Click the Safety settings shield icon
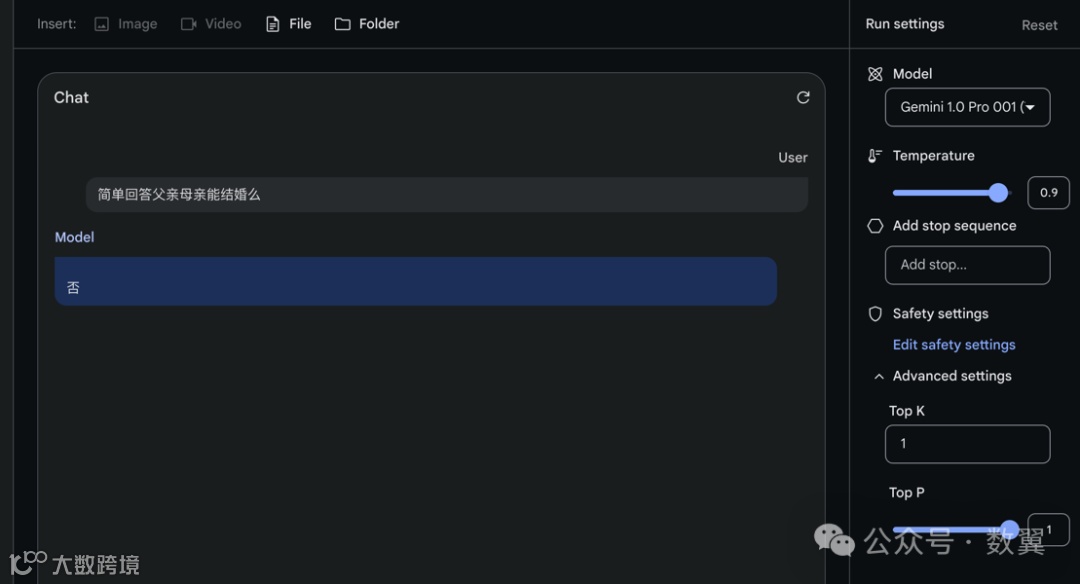 pyautogui.click(x=875, y=314)
